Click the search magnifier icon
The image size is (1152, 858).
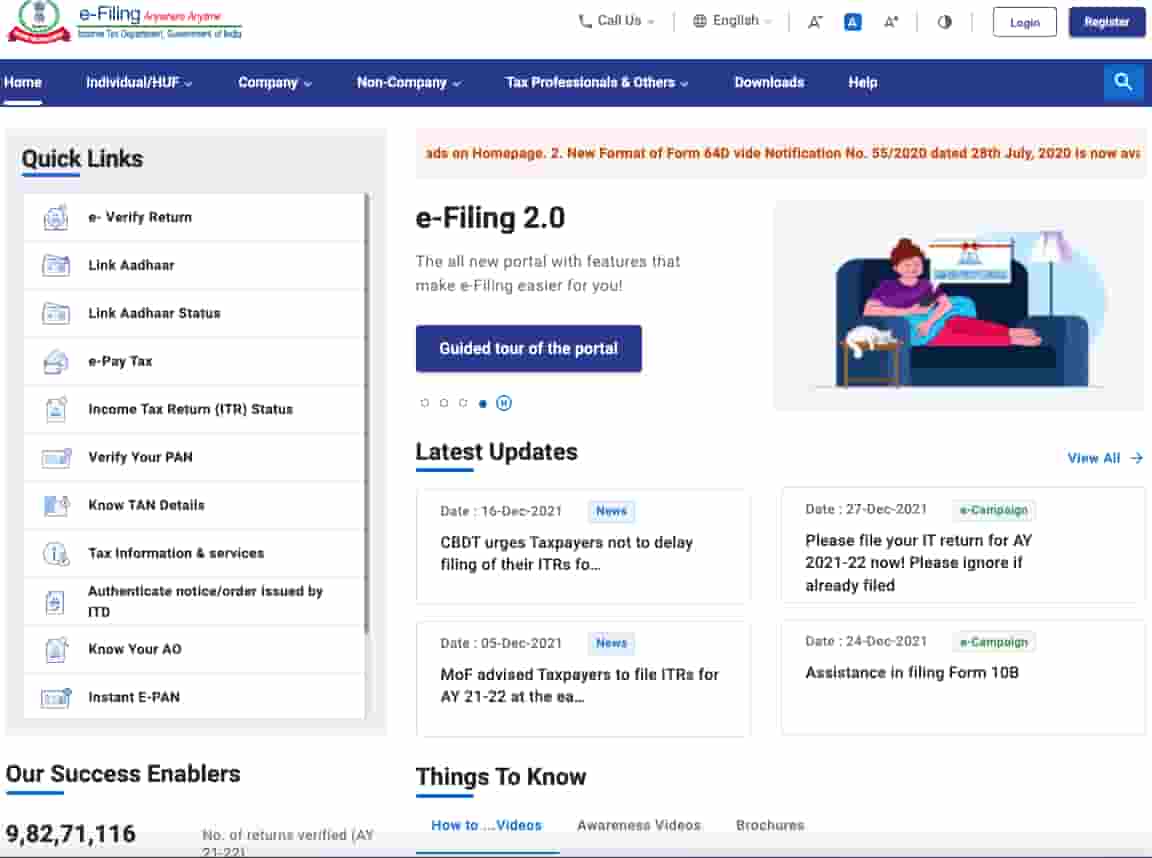1123,83
